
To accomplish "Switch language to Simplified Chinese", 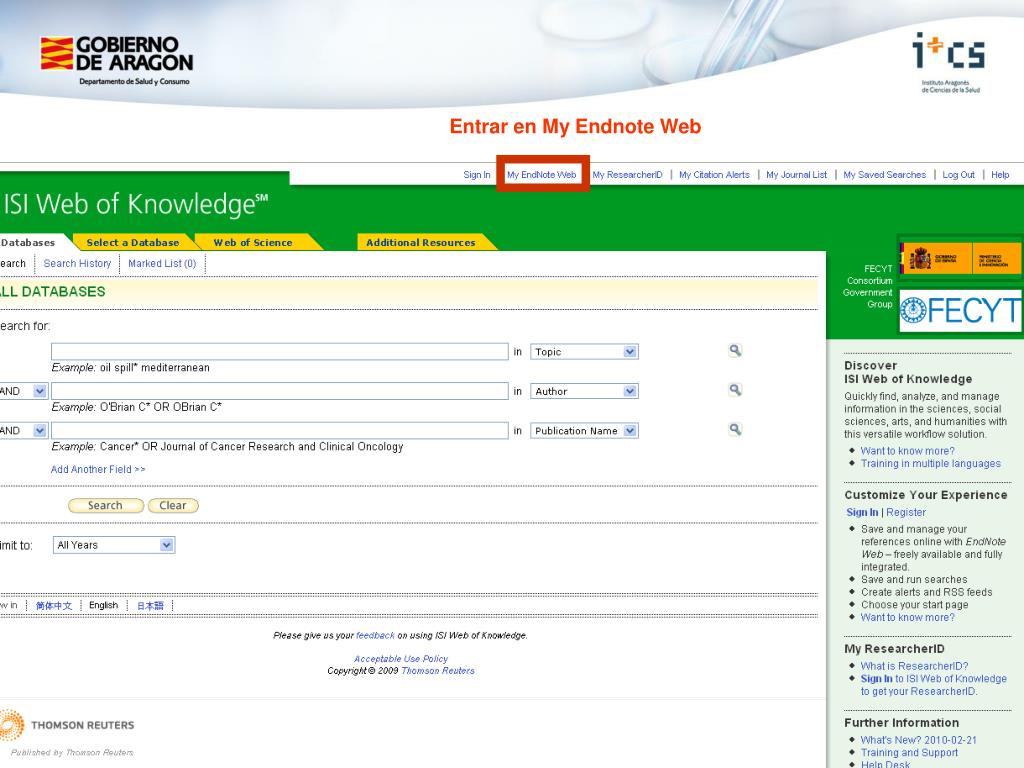I will coord(54,605).
